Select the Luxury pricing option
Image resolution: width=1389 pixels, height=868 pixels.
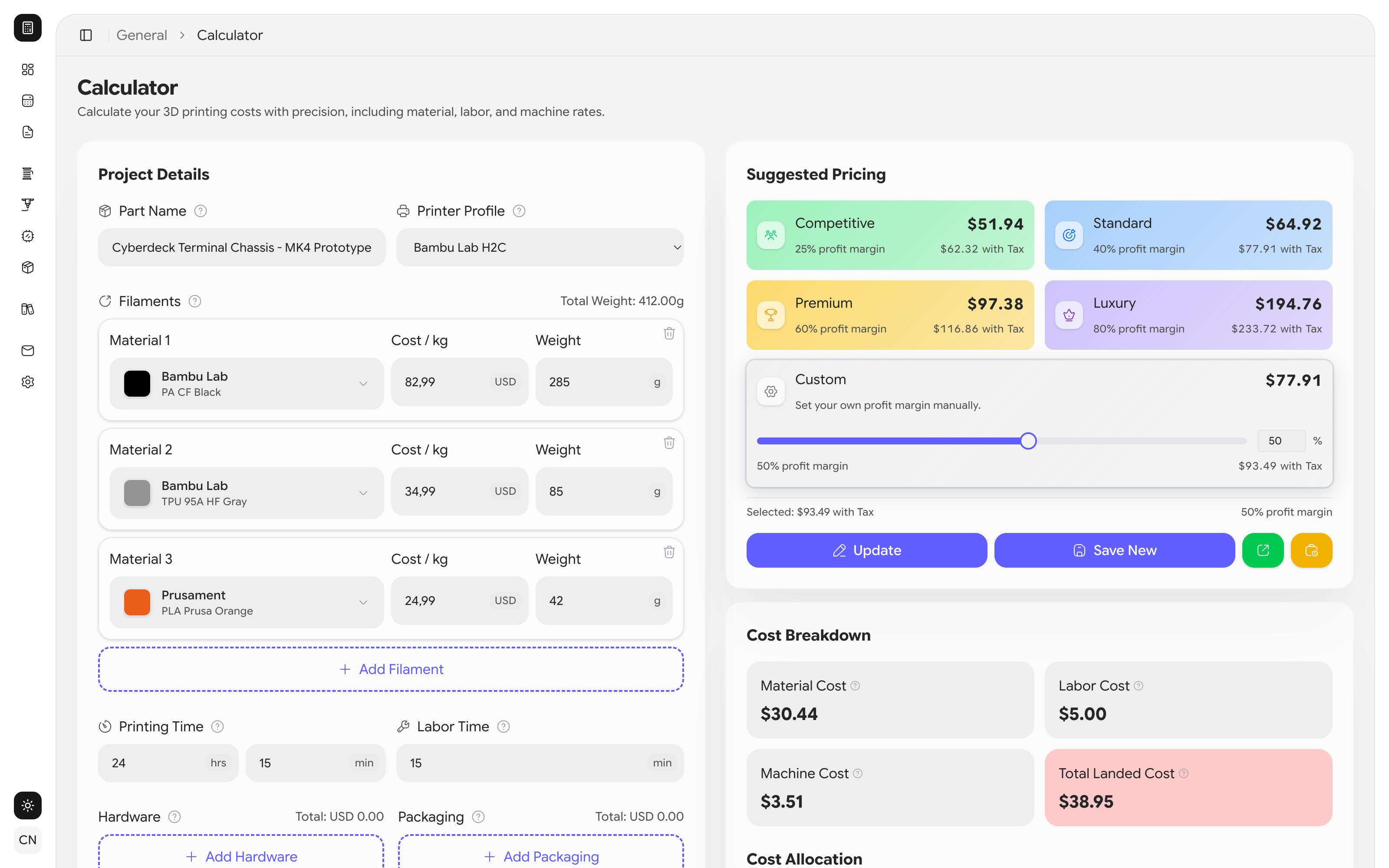1188,315
